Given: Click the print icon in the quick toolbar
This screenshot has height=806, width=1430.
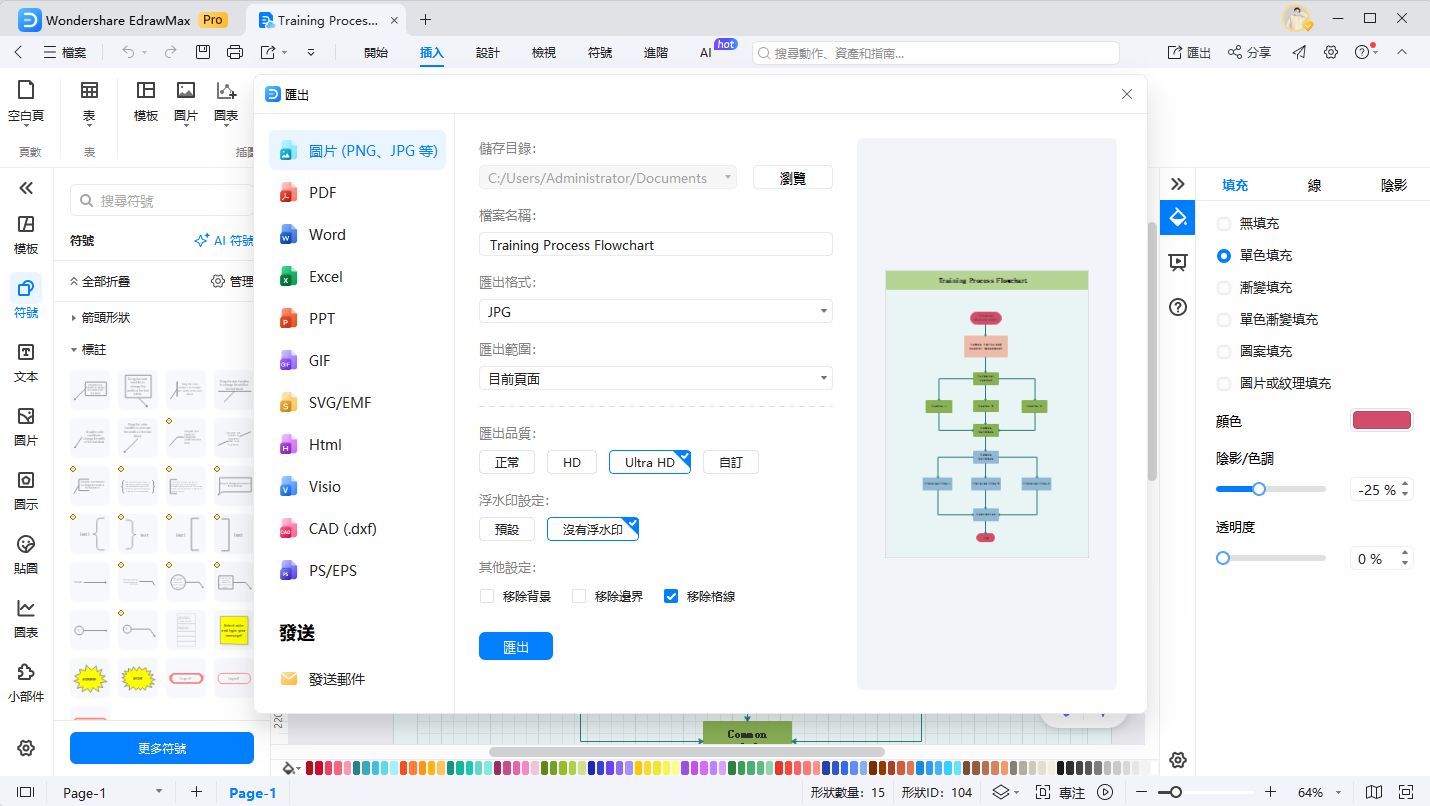Looking at the screenshot, I should pos(235,52).
